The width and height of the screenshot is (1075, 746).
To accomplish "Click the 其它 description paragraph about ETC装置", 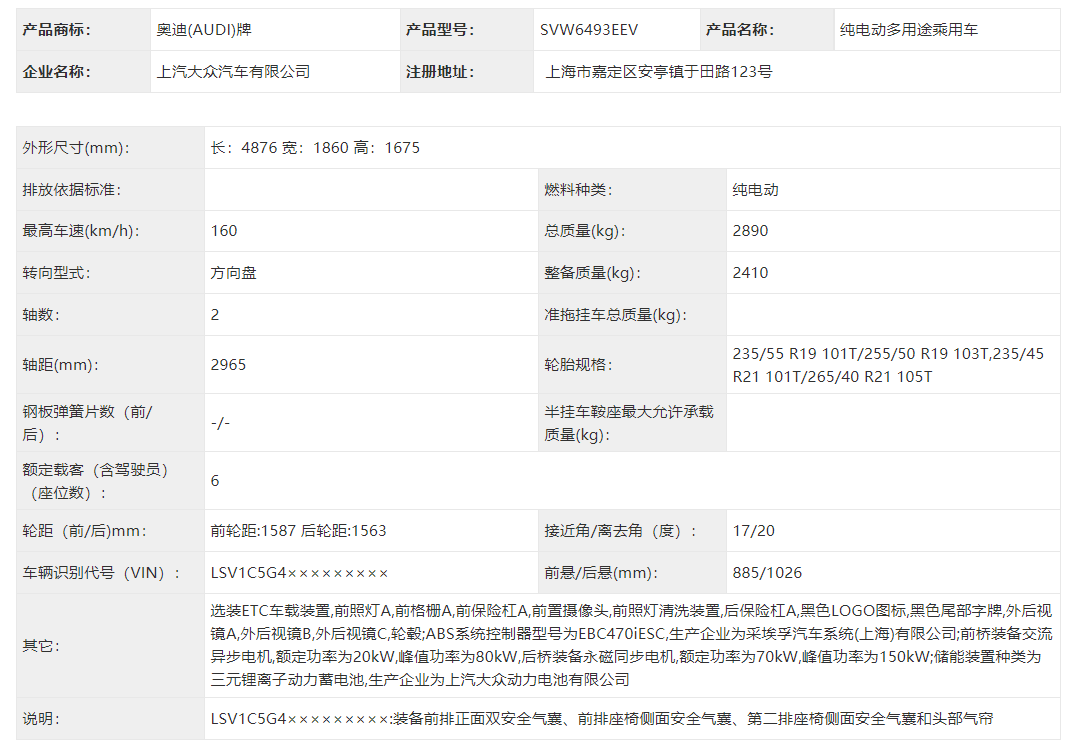I will point(631,645).
